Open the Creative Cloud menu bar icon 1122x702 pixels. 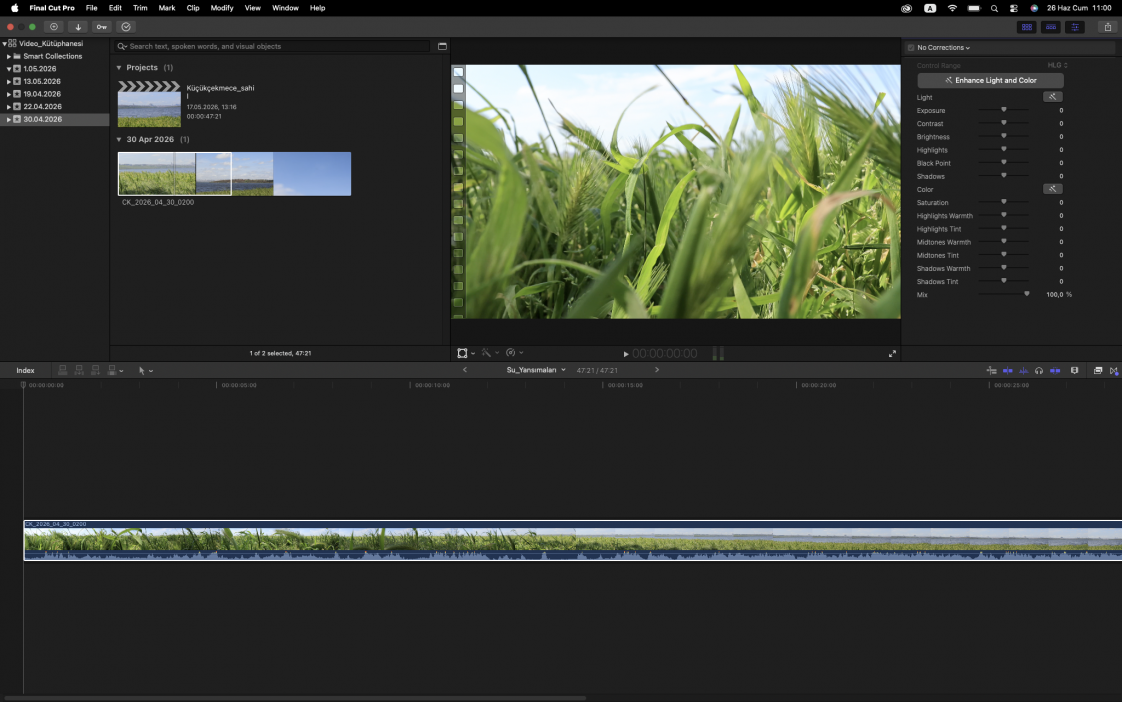907,8
